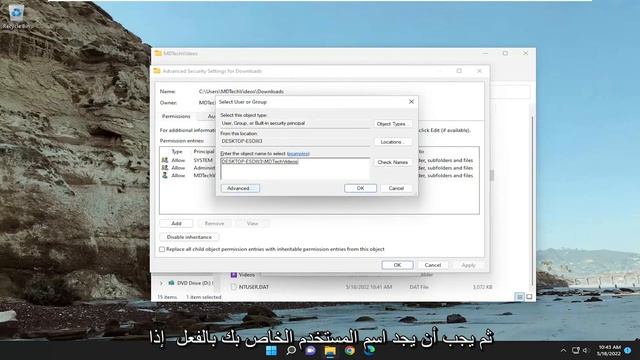Click Apply in Advanced Security Settings
The height and width of the screenshot is (360, 640).
pos(468,265)
